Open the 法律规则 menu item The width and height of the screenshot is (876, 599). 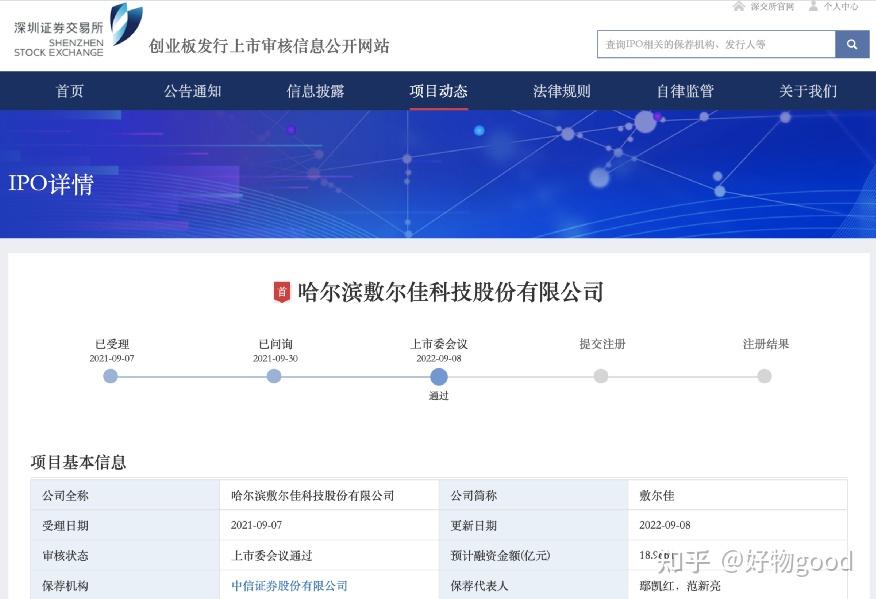click(561, 91)
